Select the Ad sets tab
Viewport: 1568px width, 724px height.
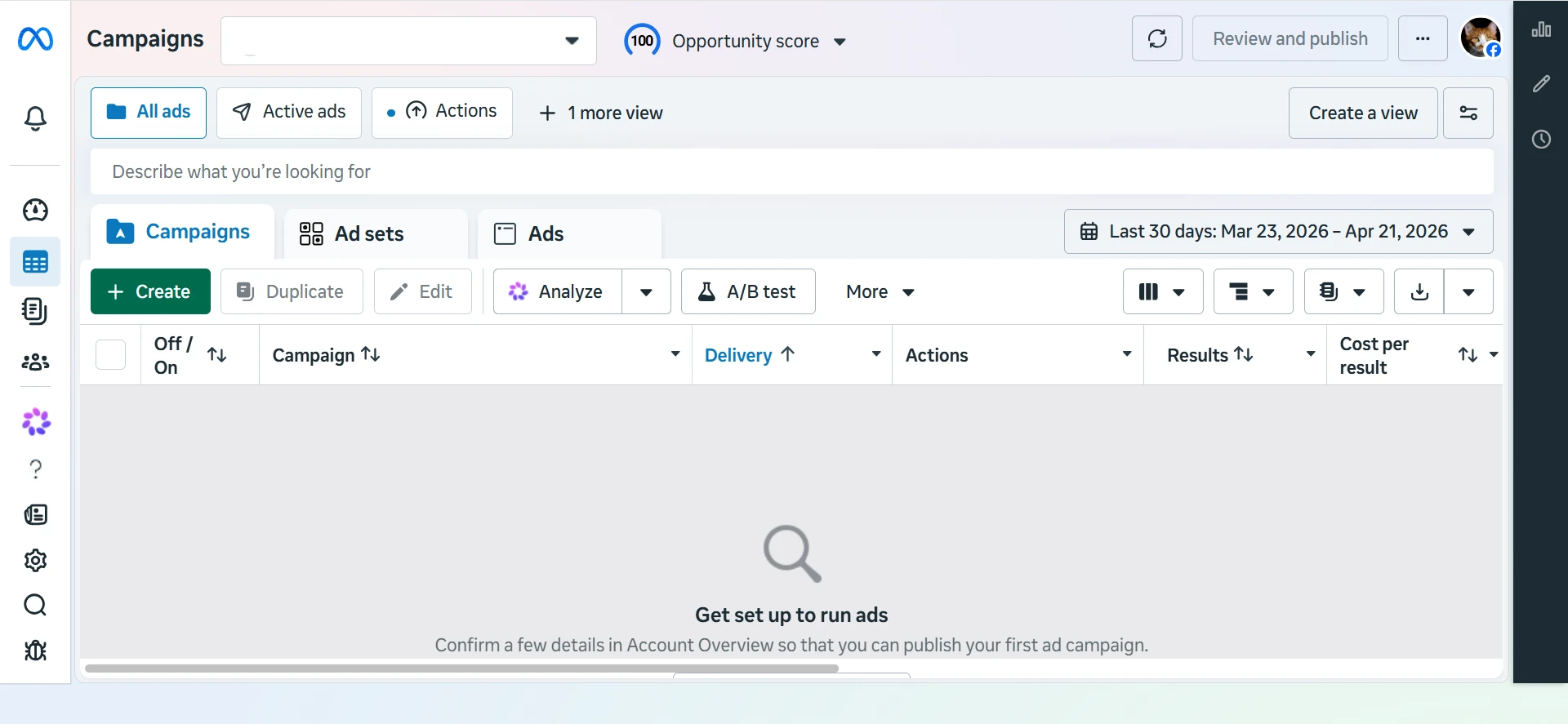pos(376,234)
